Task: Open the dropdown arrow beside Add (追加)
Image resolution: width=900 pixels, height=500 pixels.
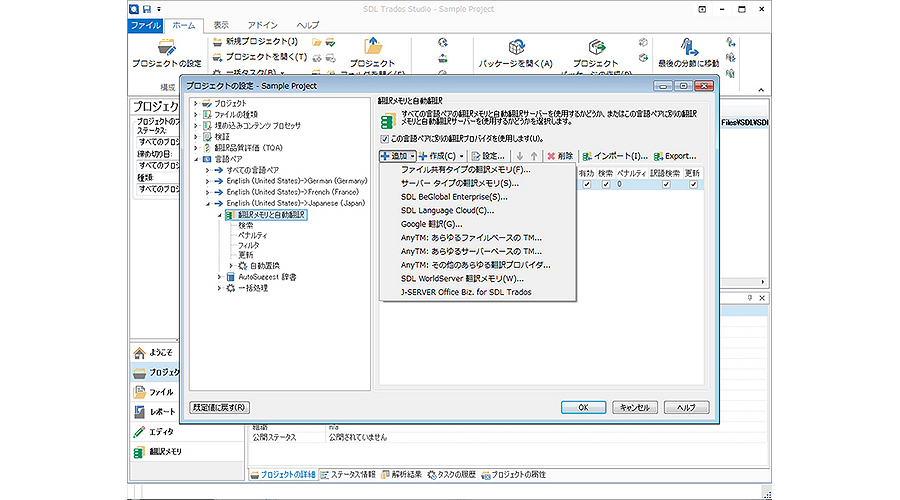Action: pyautogui.click(x=412, y=156)
